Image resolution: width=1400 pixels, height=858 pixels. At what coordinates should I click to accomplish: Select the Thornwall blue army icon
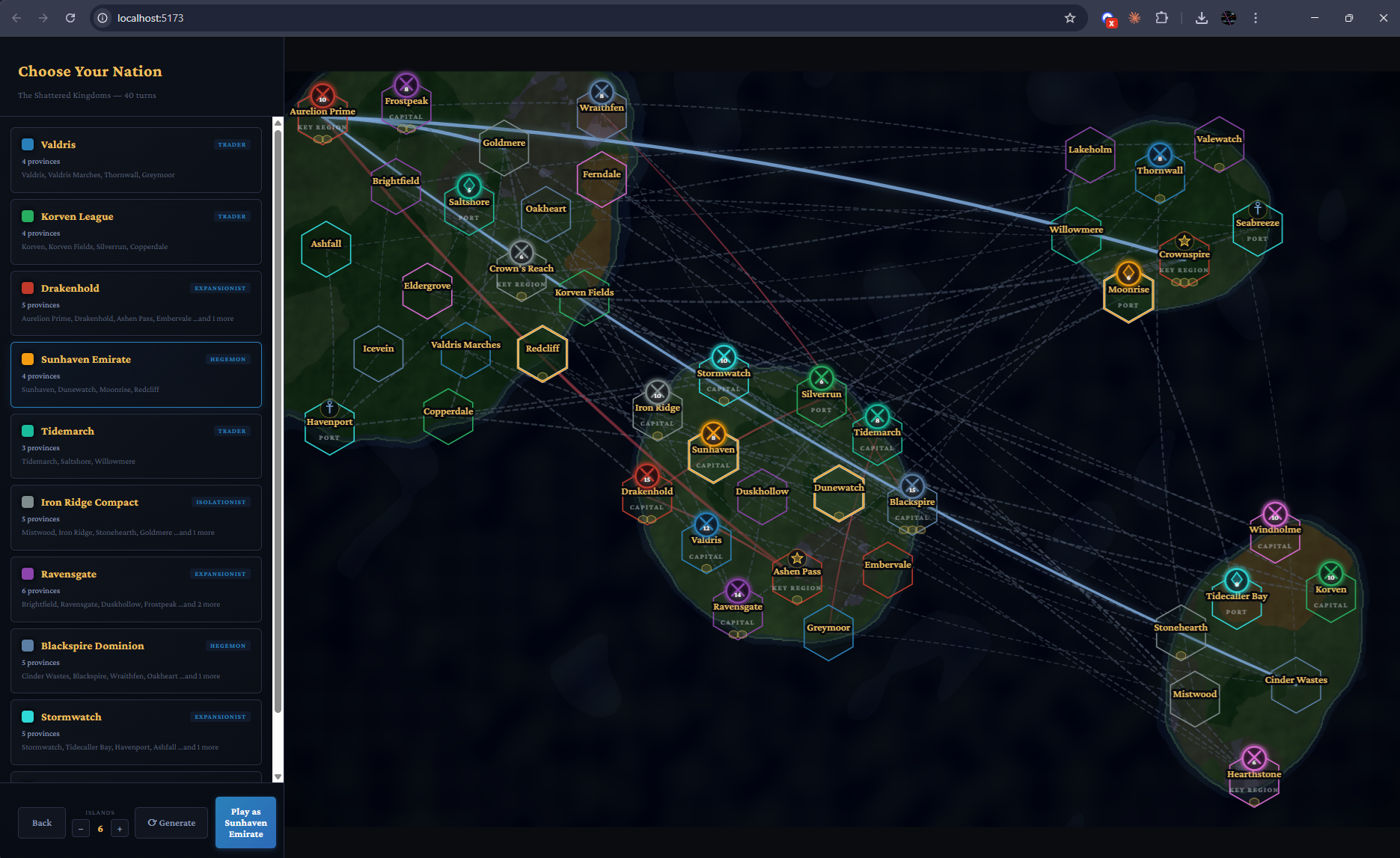pyautogui.click(x=1160, y=155)
